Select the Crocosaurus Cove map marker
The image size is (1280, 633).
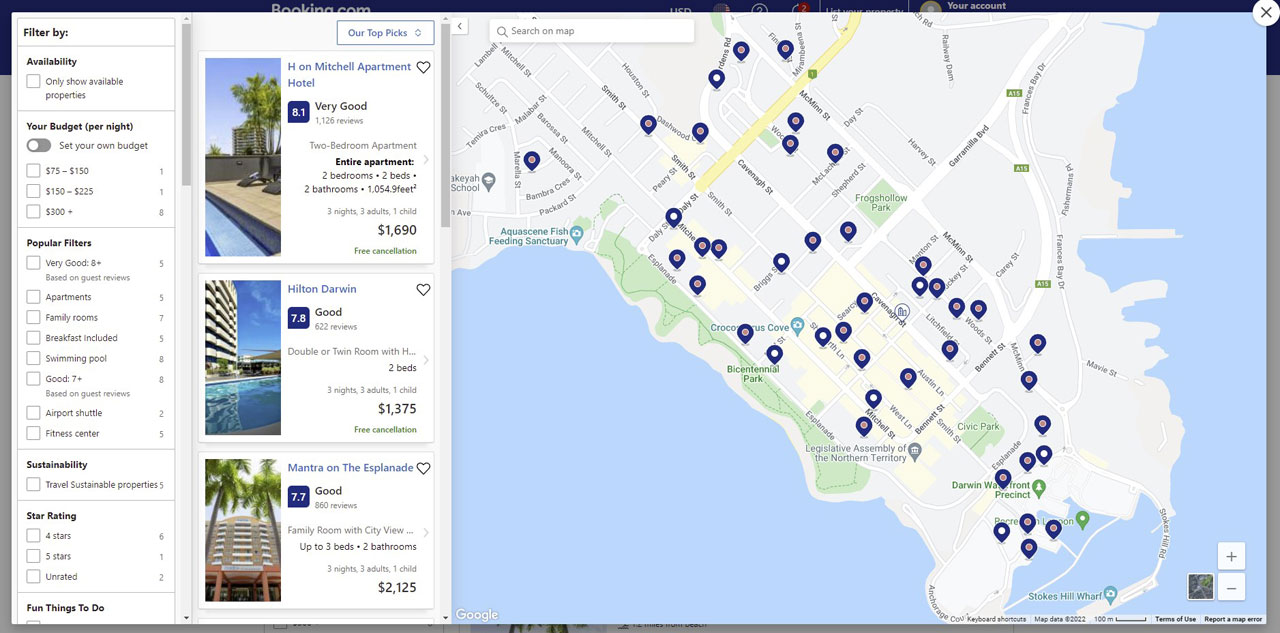797,326
